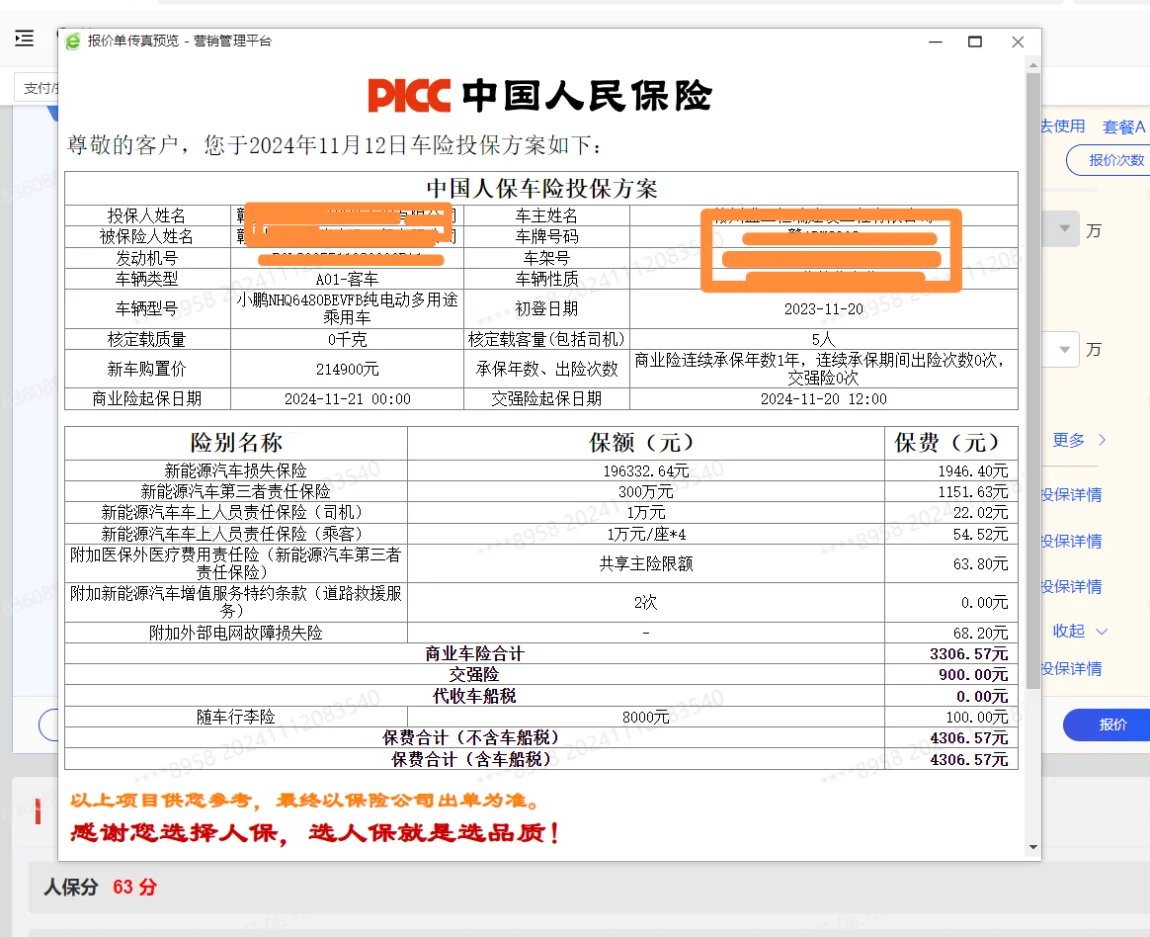Click the vehicle type value A01-客车

(x=347, y=279)
